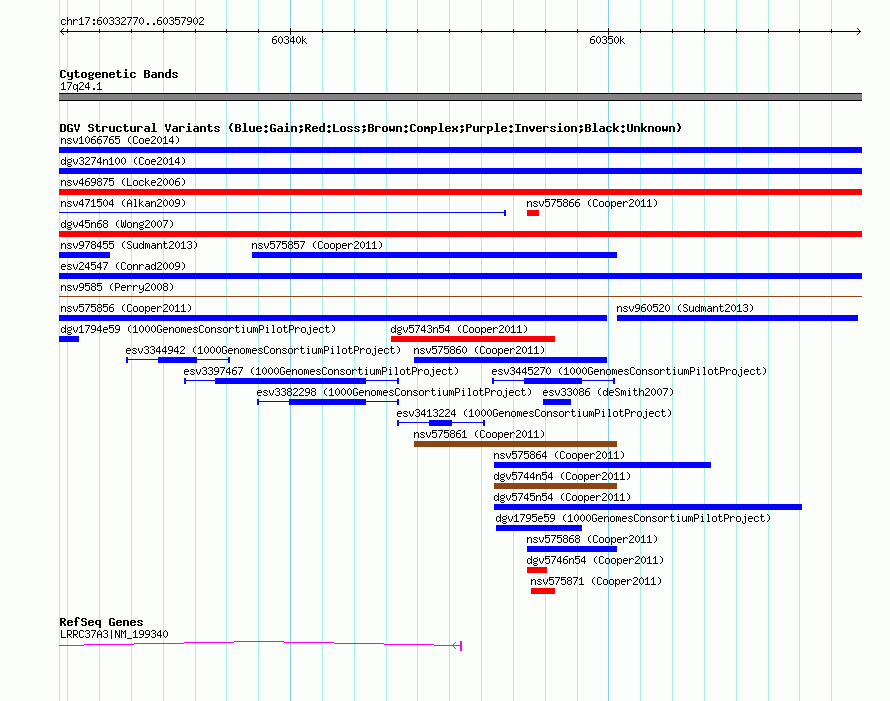The width and height of the screenshot is (890, 701).
Task: Click the DGV Structural Variants track title
Action: (371, 128)
